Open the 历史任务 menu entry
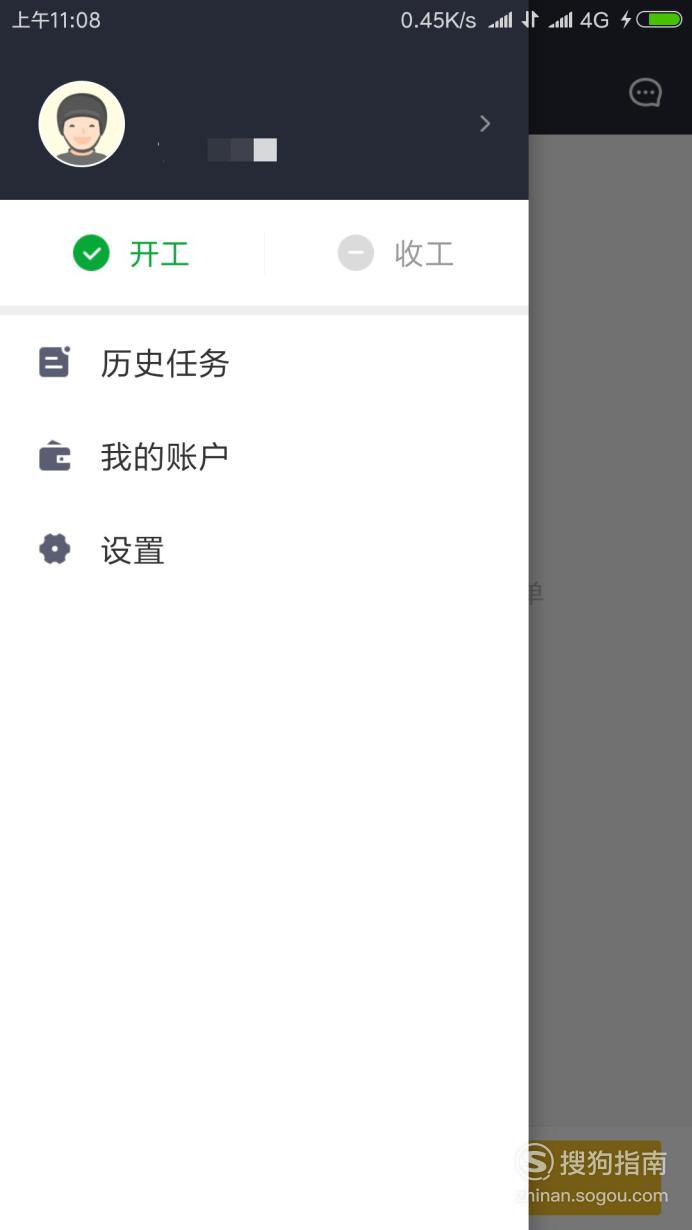The image size is (692, 1230). pyautogui.click(x=264, y=363)
